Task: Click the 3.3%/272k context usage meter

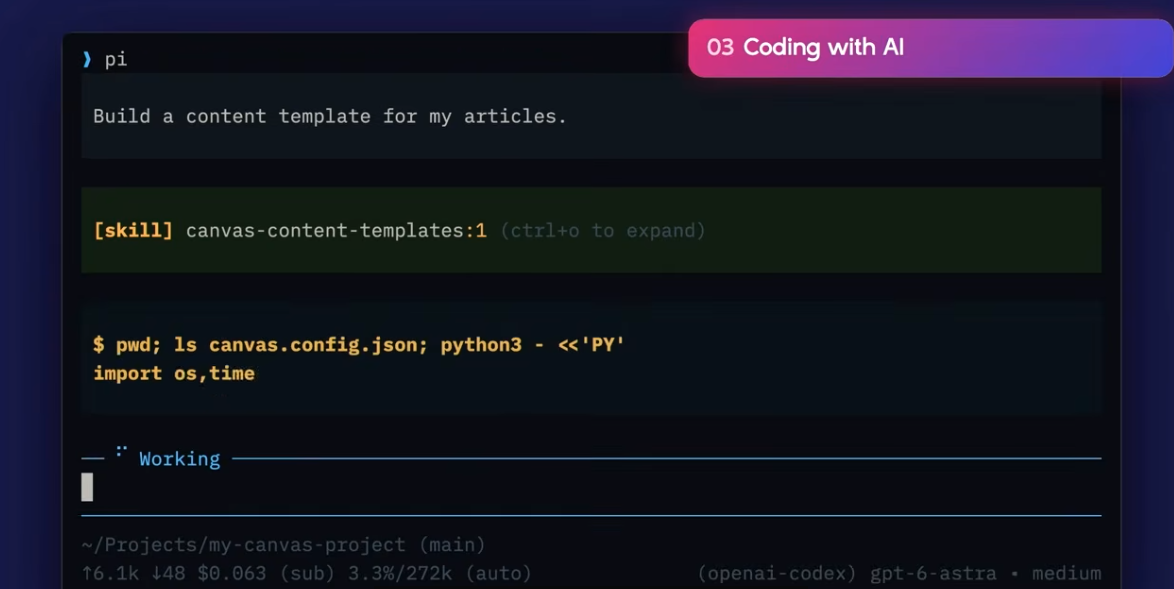Action: pyautogui.click(x=400, y=574)
